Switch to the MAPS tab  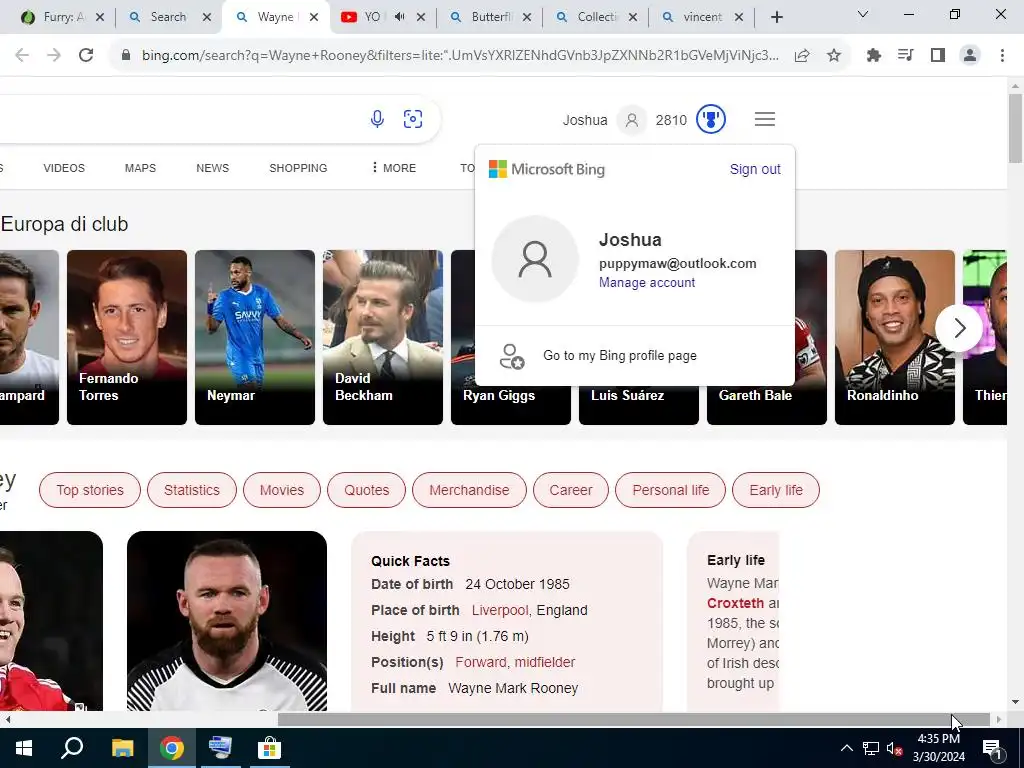point(140,168)
